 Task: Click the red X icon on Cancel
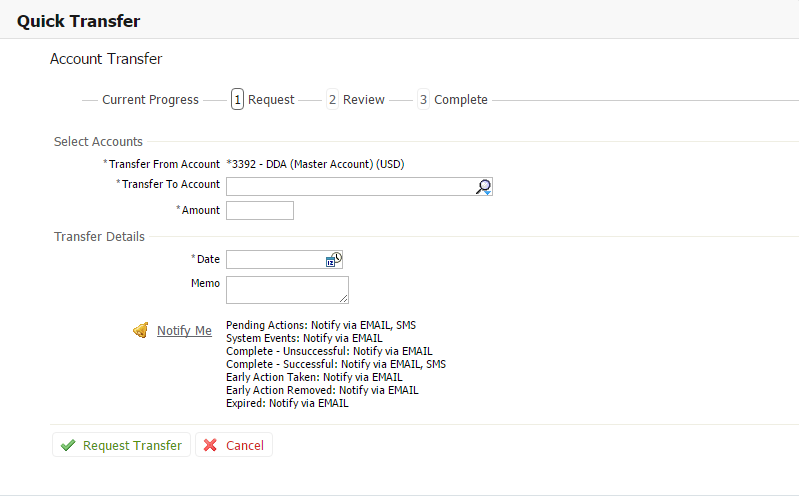point(210,446)
